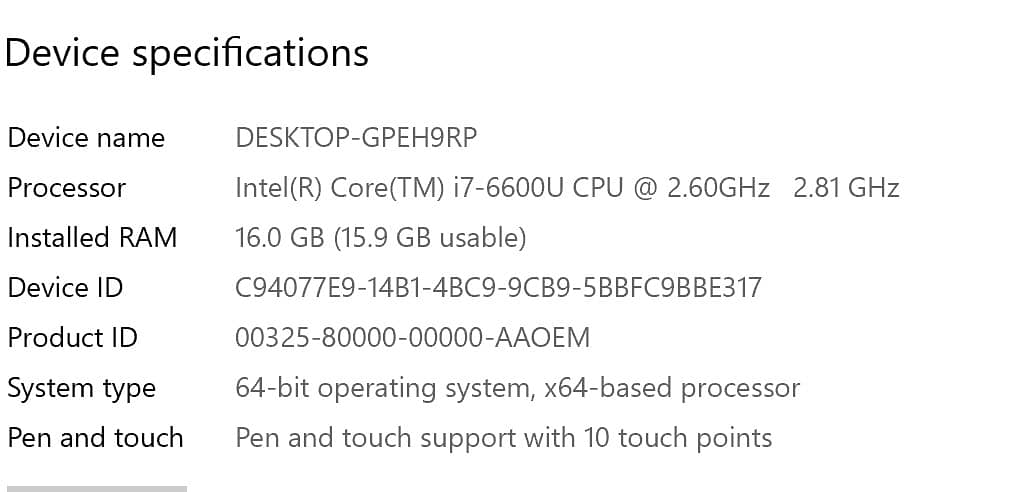
Task: Select the Product ID value ending AAOEM
Action: 412,338
